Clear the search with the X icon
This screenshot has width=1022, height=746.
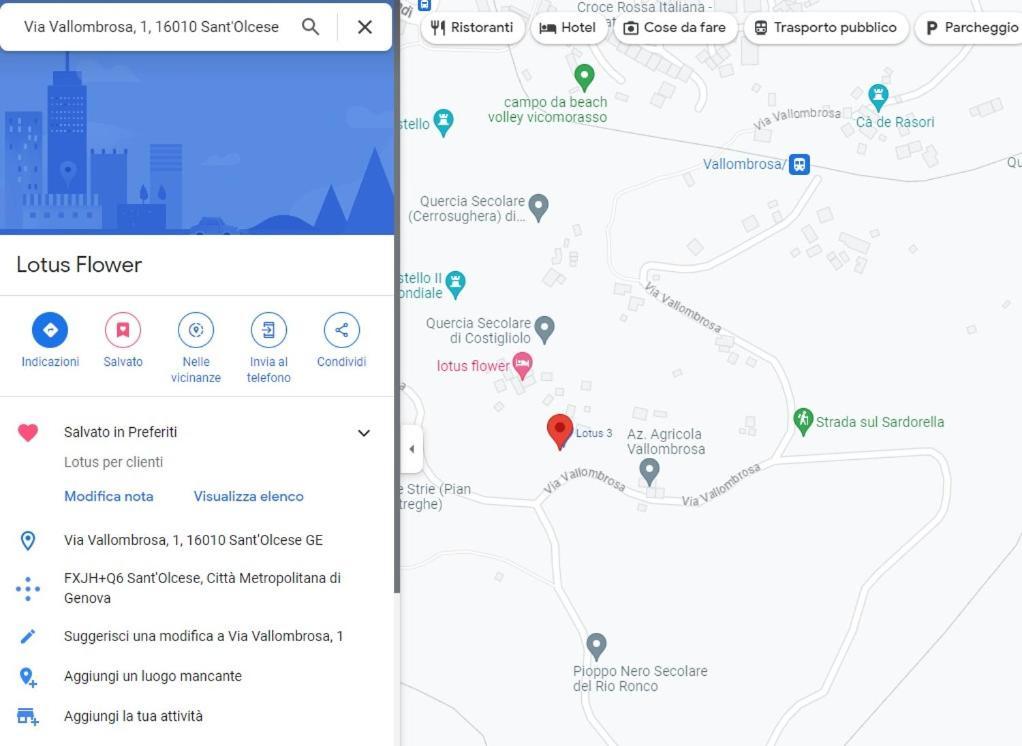click(x=365, y=27)
